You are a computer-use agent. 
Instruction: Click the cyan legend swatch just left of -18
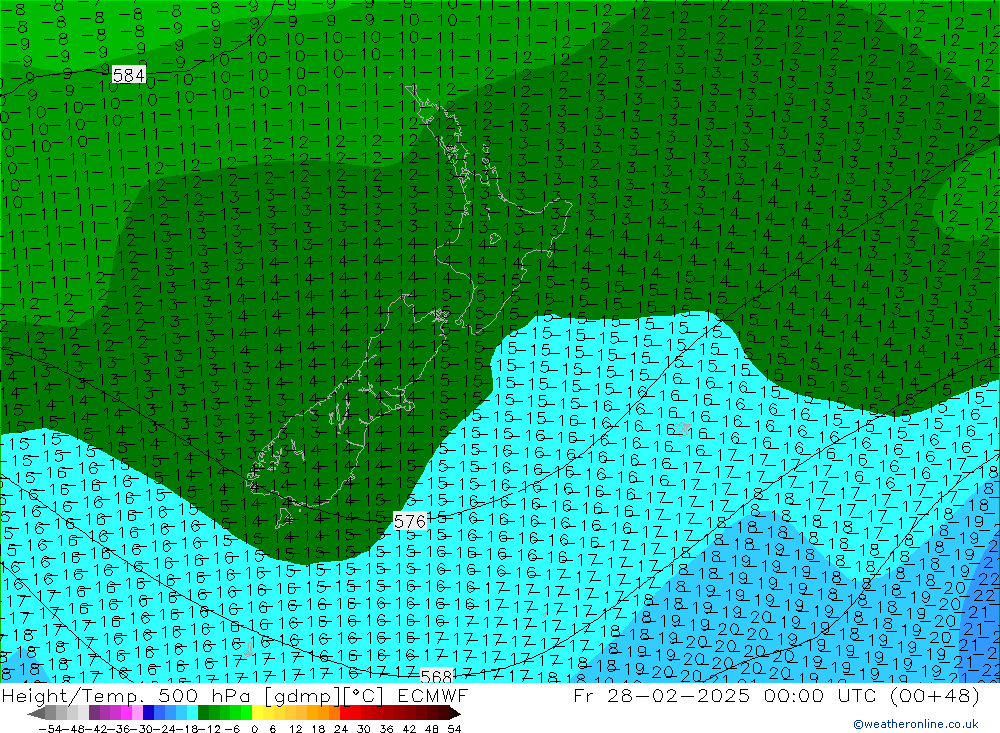tap(192, 712)
